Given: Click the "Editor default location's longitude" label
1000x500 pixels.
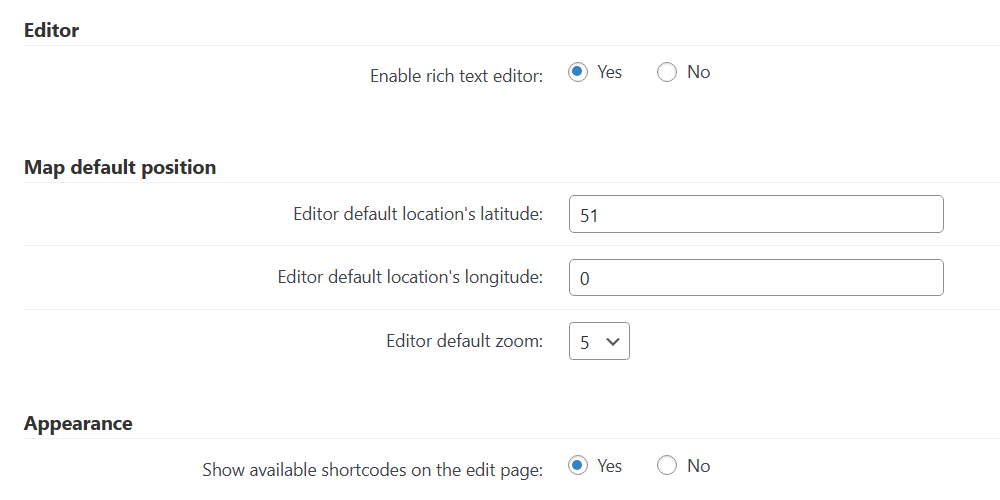Looking at the screenshot, I should [410, 277].
